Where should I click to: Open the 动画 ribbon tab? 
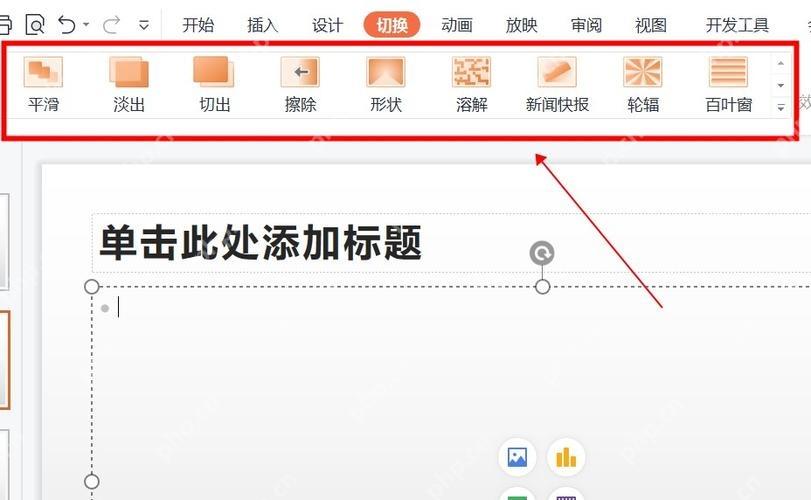click(x=457, y=25)
